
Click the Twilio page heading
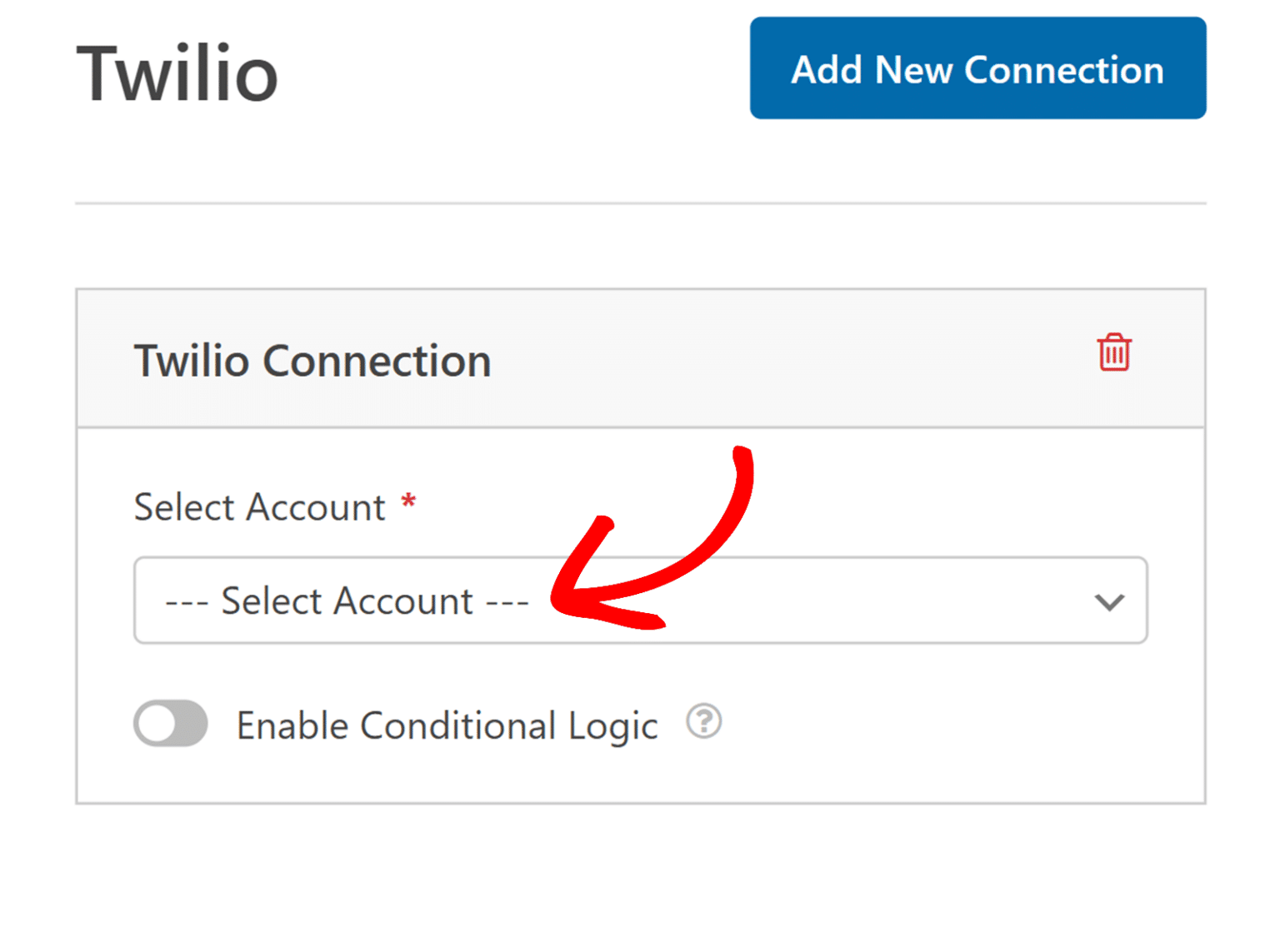coord(177,74)
